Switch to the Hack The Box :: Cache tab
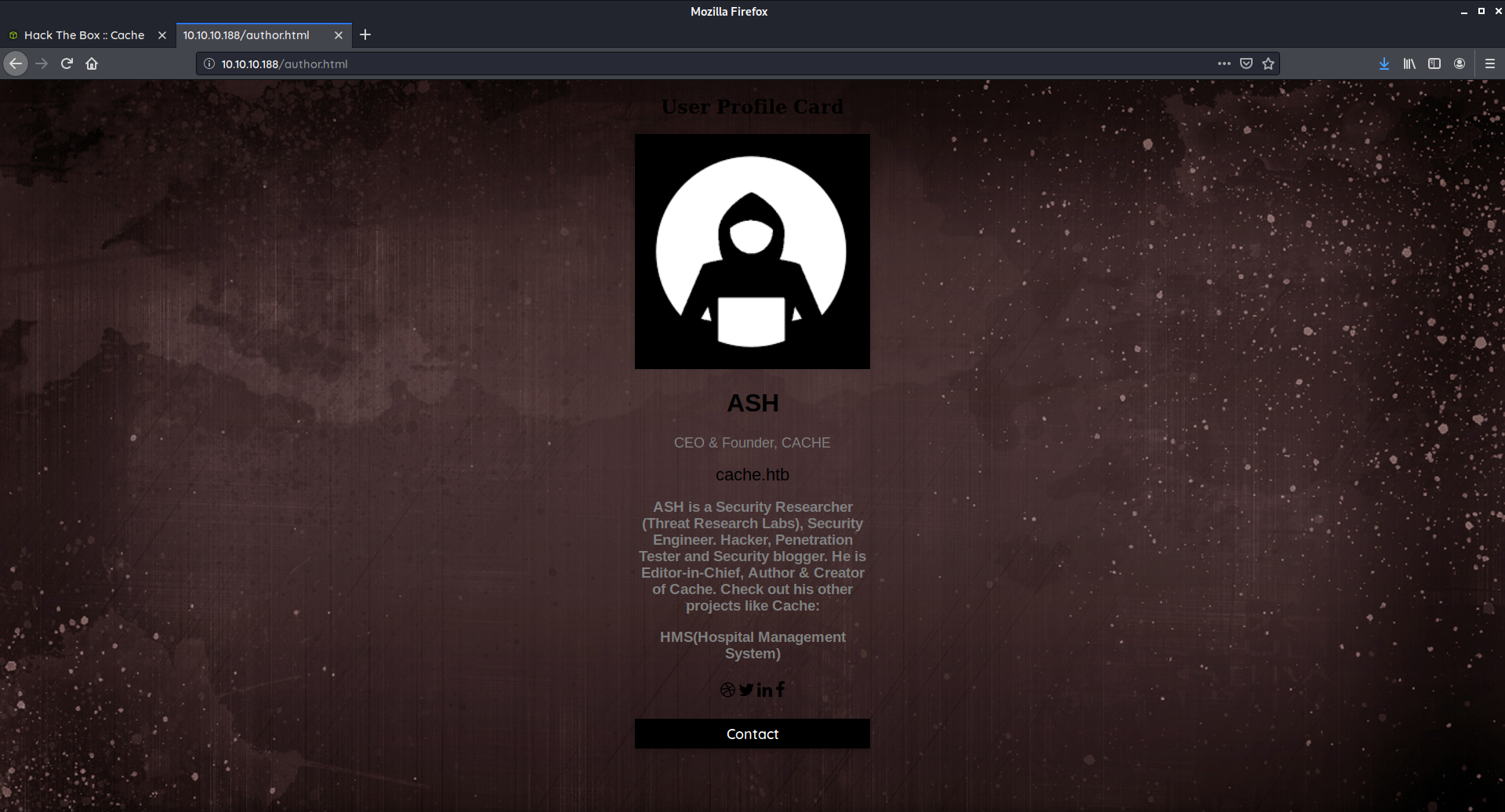The image size is (1505, 812). click(x=82, y=34)
